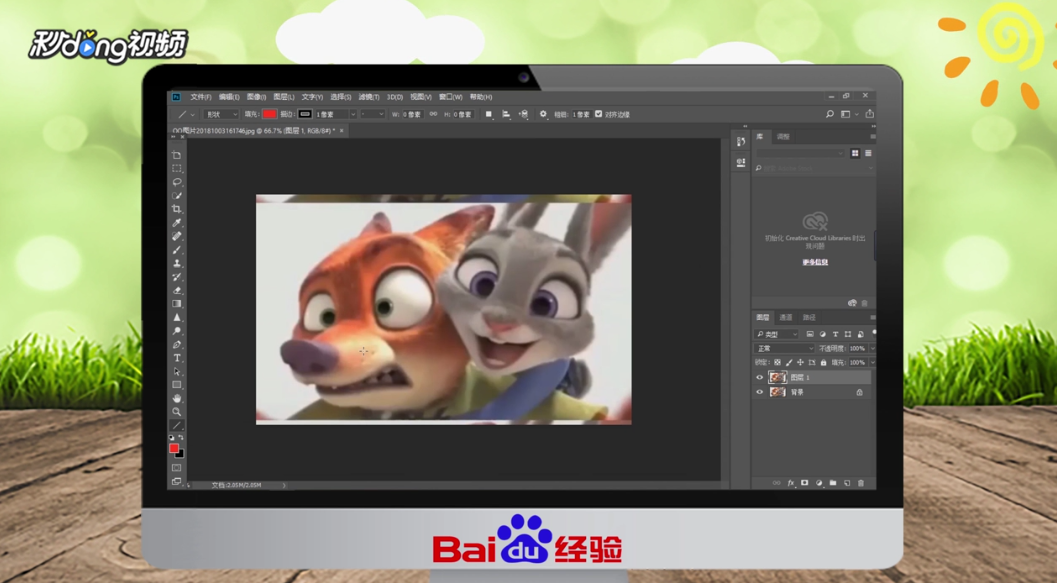
Task: Select the Eraser tool
Action: click(177, 290)
